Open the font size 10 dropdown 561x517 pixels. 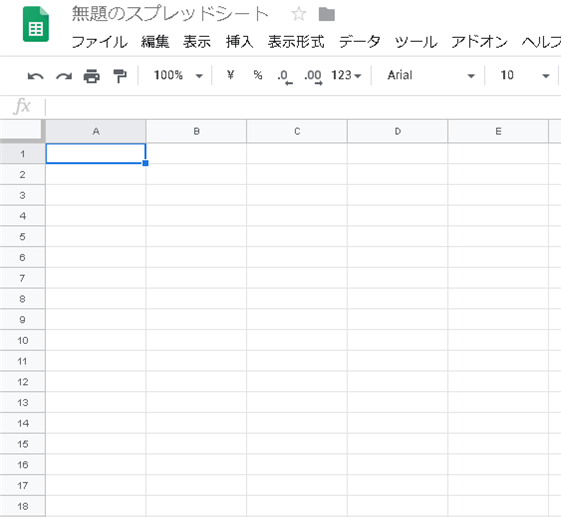pos(525,75)
